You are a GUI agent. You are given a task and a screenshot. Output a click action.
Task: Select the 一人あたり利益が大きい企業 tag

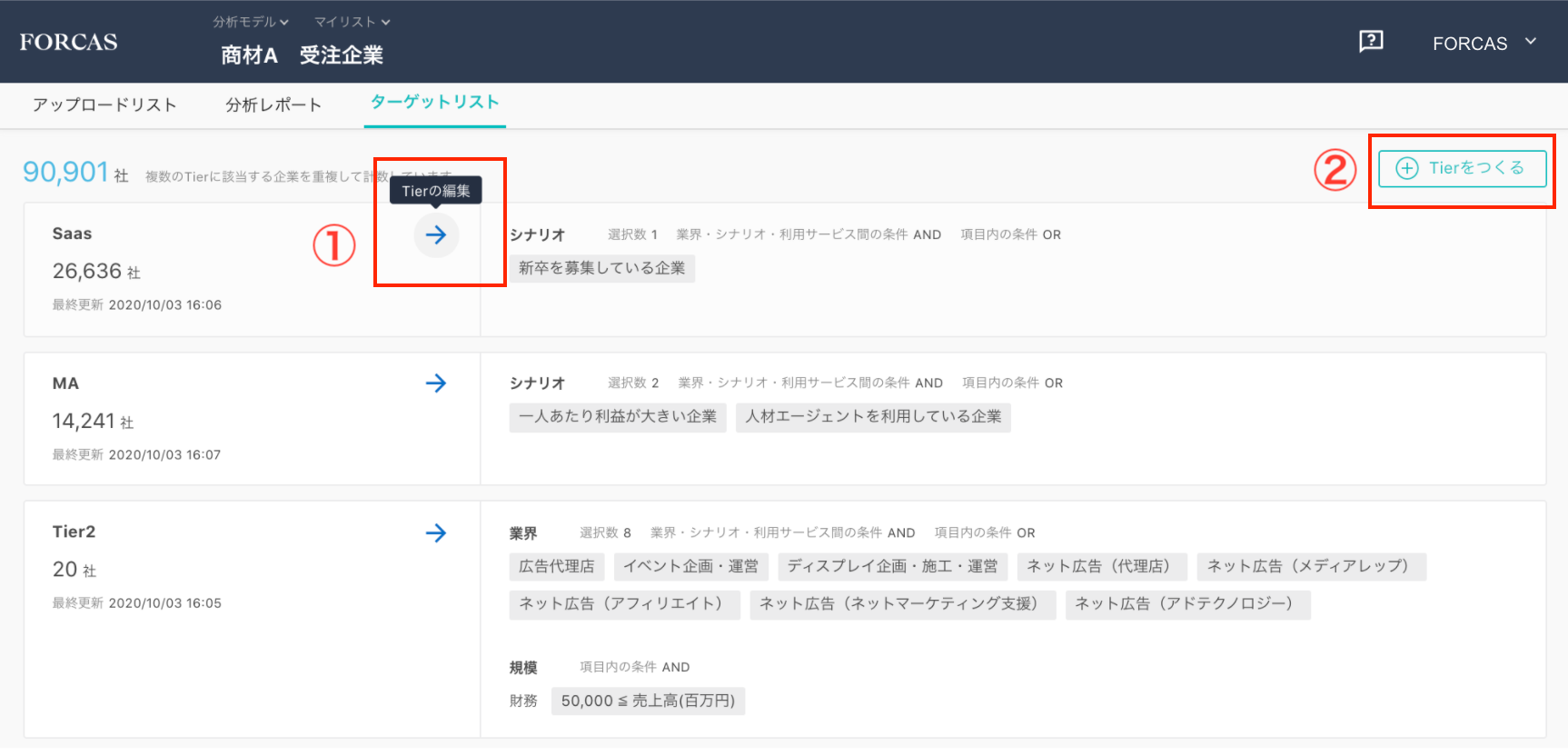pyautogui.click(x=618, y=416)
